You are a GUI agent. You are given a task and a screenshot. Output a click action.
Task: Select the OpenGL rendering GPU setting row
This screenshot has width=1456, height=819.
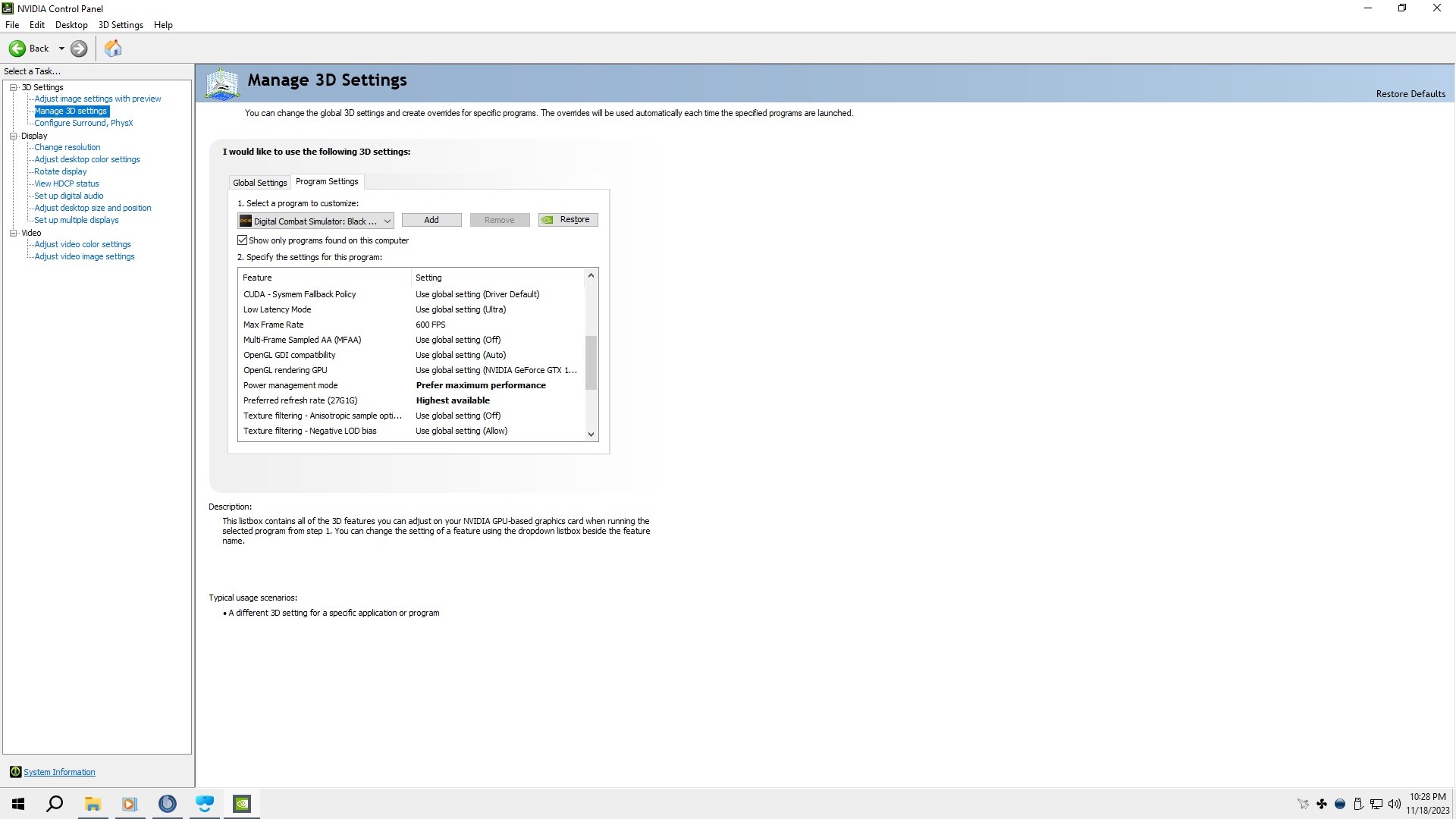[412, 370]
